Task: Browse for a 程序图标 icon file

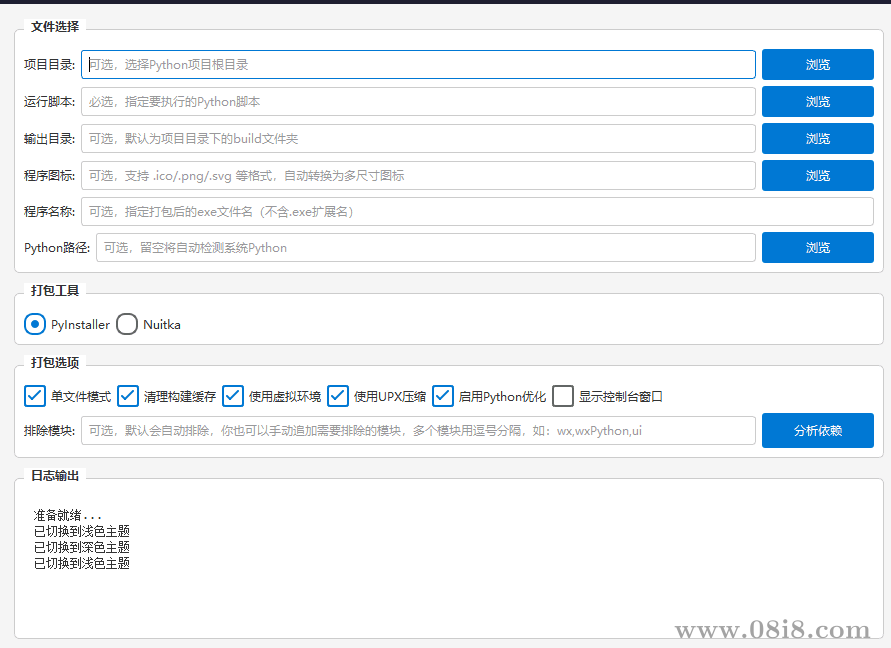Action: (817, 175)
